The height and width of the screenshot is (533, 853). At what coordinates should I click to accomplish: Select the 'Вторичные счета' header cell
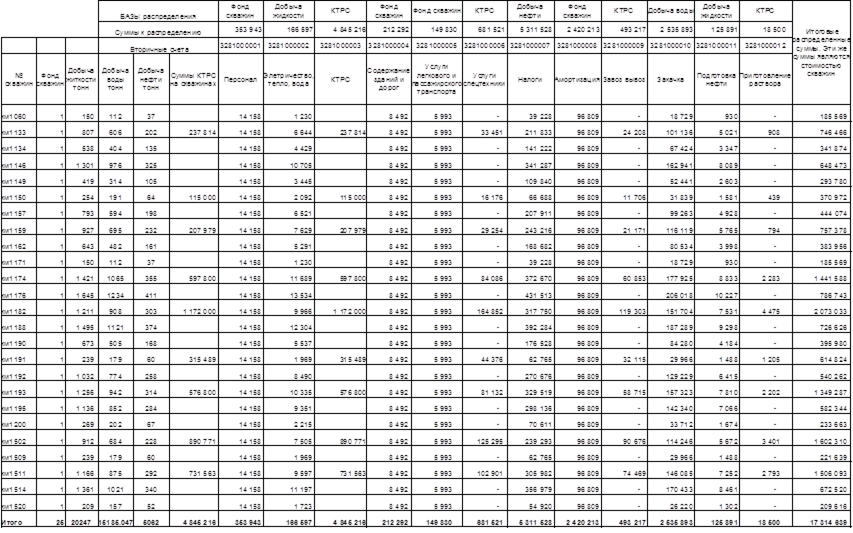pyautogui.click(x=158, y=48)
